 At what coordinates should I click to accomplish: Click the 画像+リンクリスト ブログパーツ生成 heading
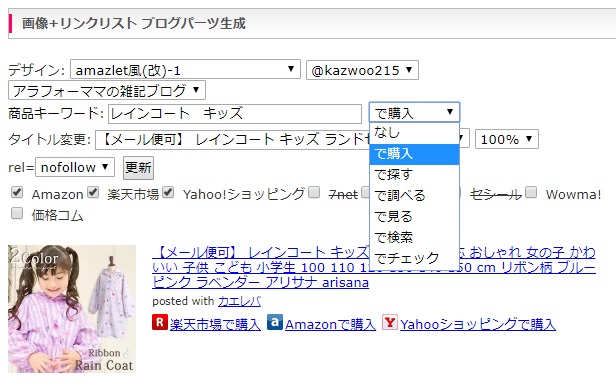pos(134,24)
